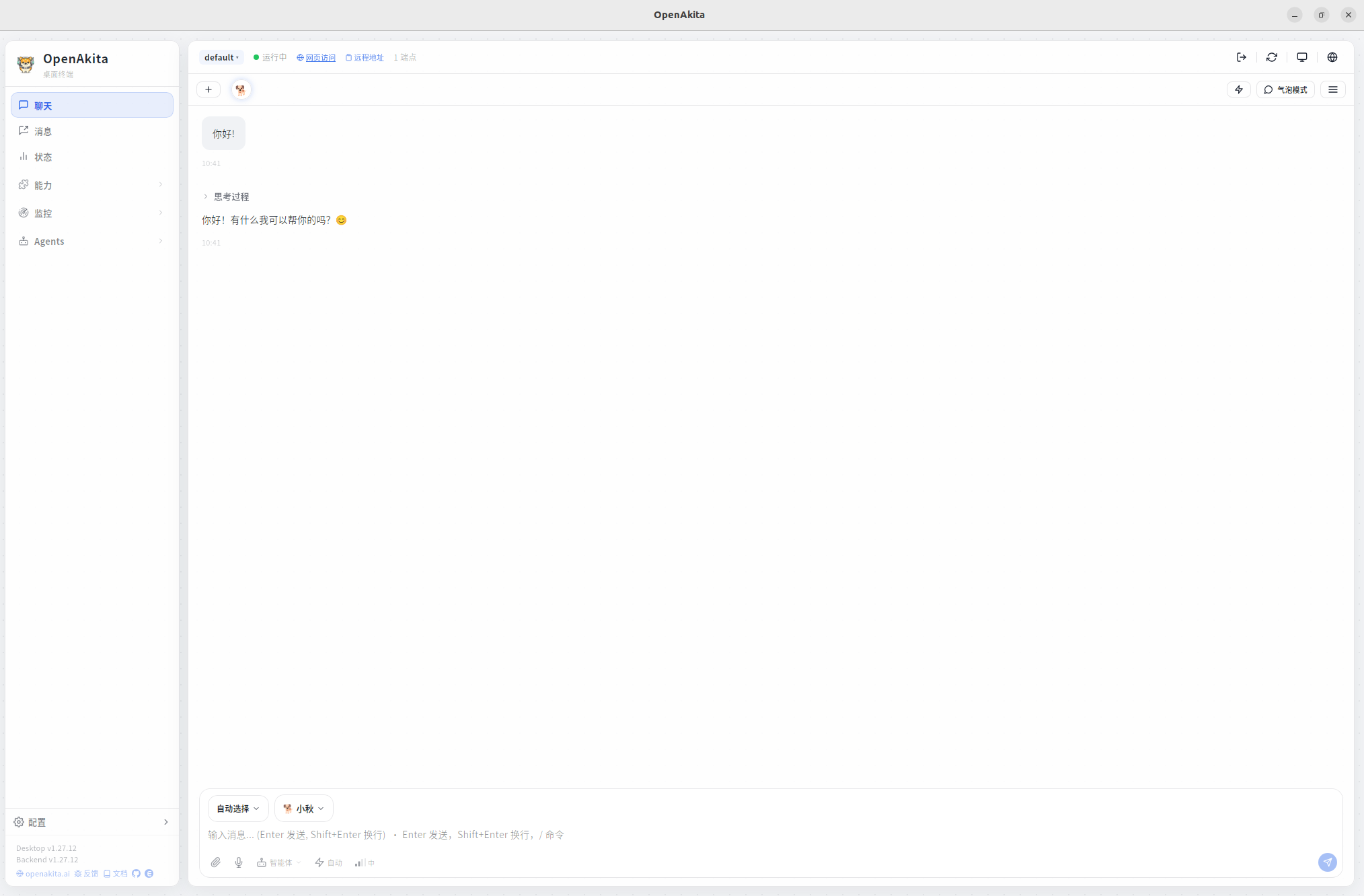1364x896 pixels.
Task: Open the 自动选择 model dropdown
Action: (x=238, y=809)
